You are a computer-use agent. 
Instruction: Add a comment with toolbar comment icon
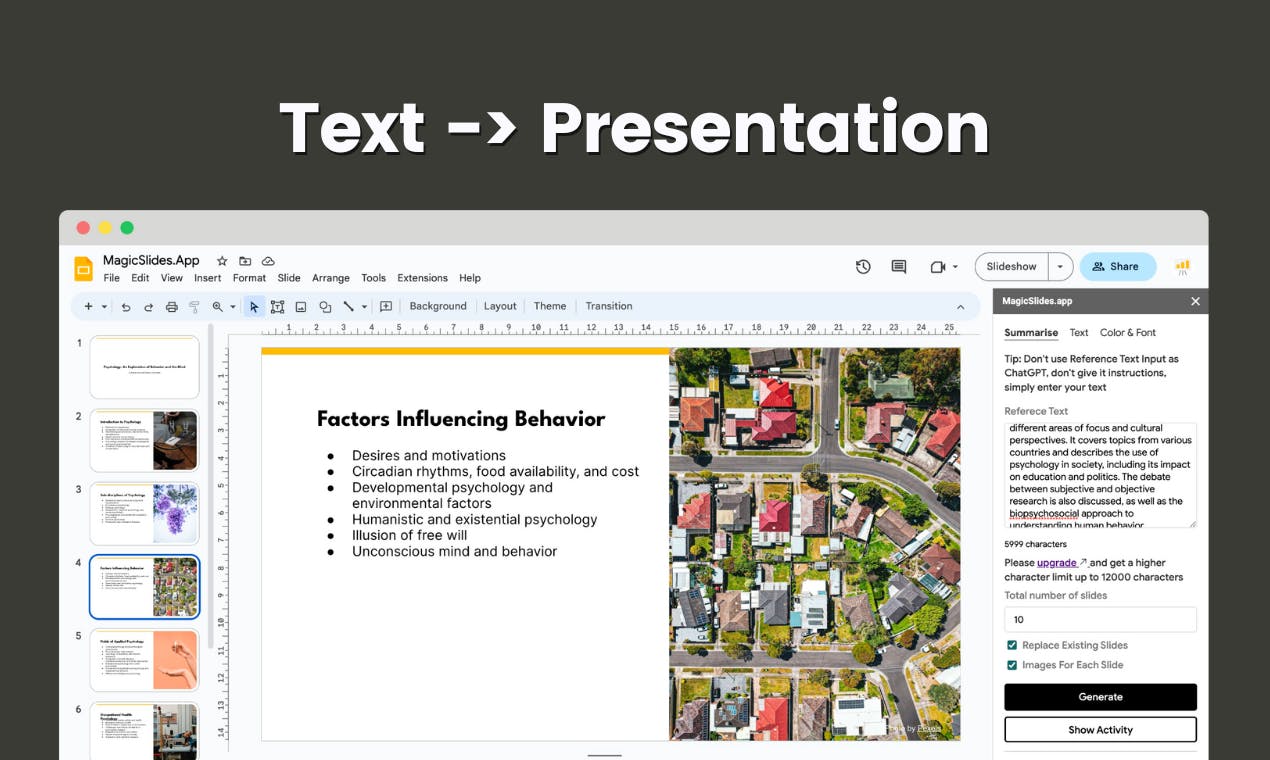(386, 307)
